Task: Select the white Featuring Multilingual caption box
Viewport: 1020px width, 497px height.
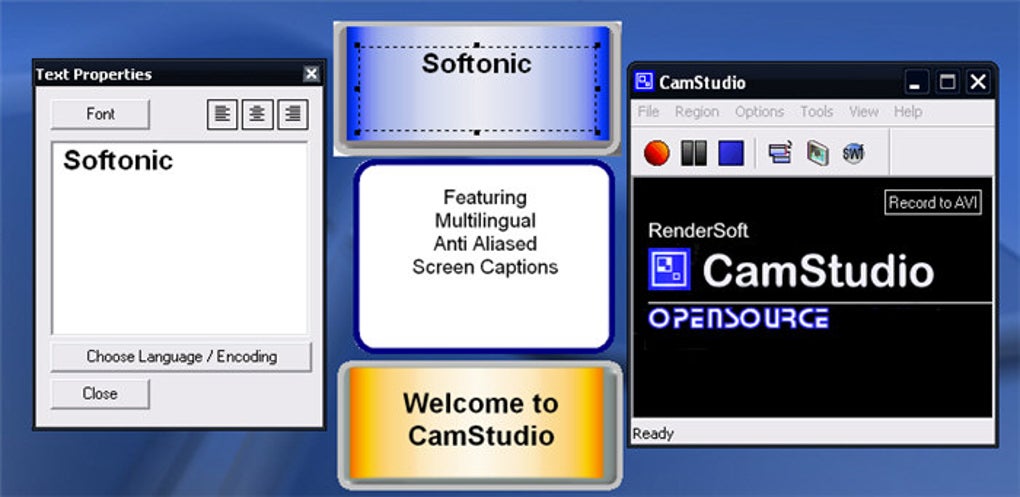Action: 484,256
